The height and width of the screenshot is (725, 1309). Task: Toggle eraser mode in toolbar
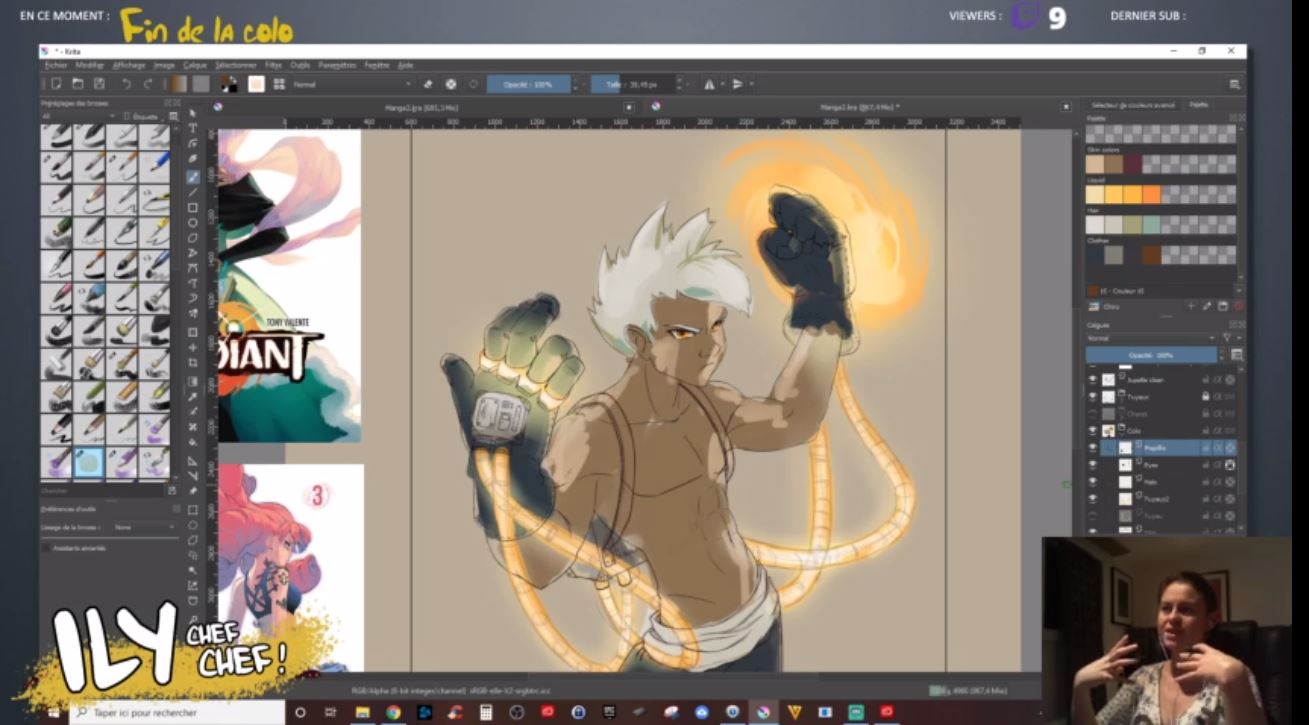[428, 84]
